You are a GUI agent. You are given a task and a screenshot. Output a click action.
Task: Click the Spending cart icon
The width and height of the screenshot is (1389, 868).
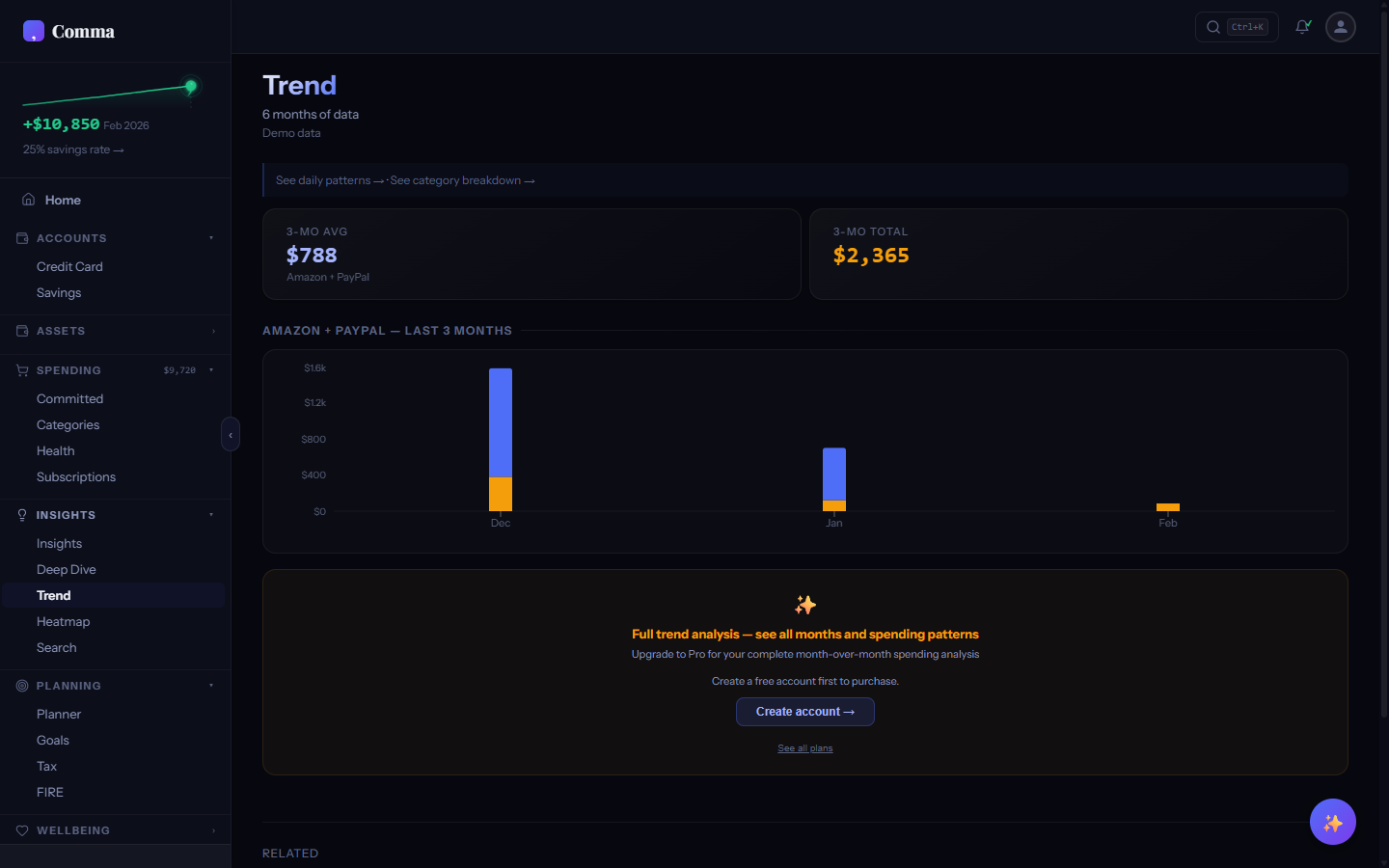click(x=21, y=369)
